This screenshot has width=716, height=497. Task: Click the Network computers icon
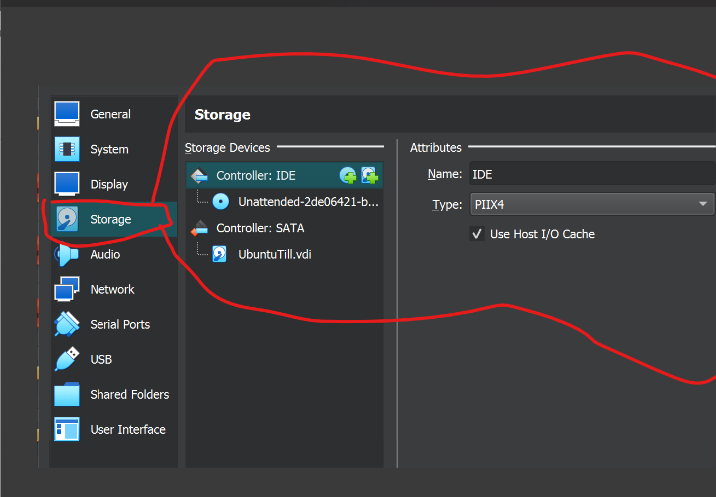coord(67,289)
